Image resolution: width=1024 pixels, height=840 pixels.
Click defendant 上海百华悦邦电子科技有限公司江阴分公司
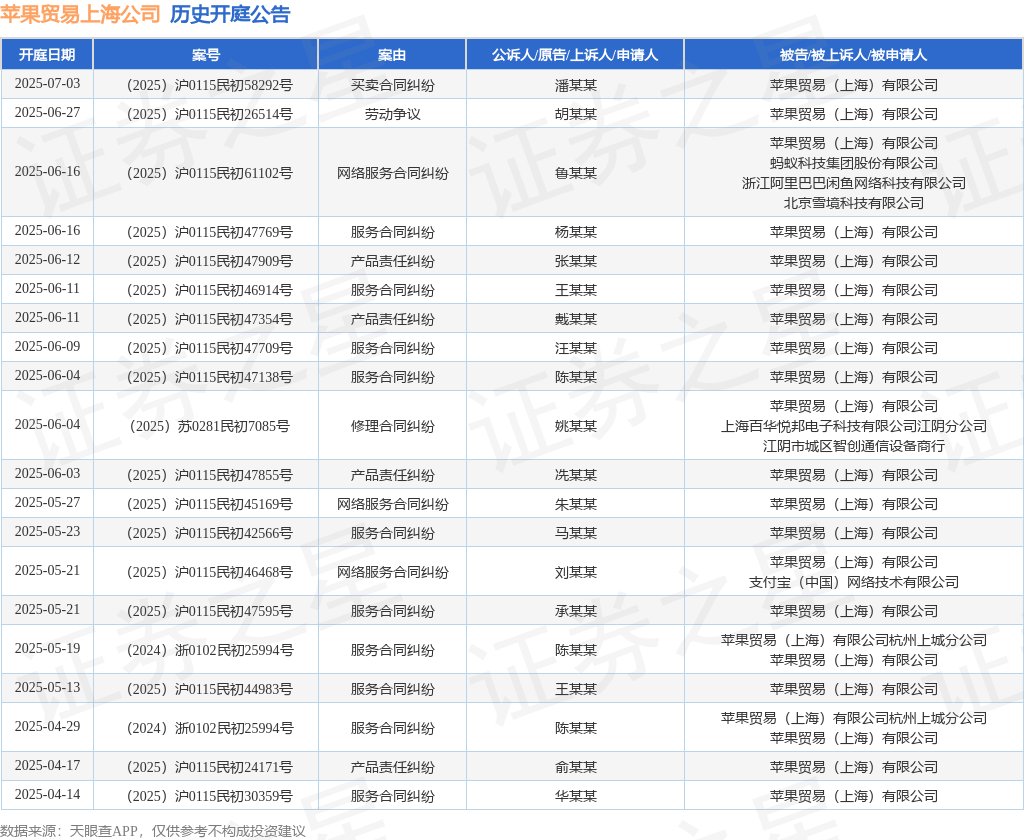click(x=854, y=427)
